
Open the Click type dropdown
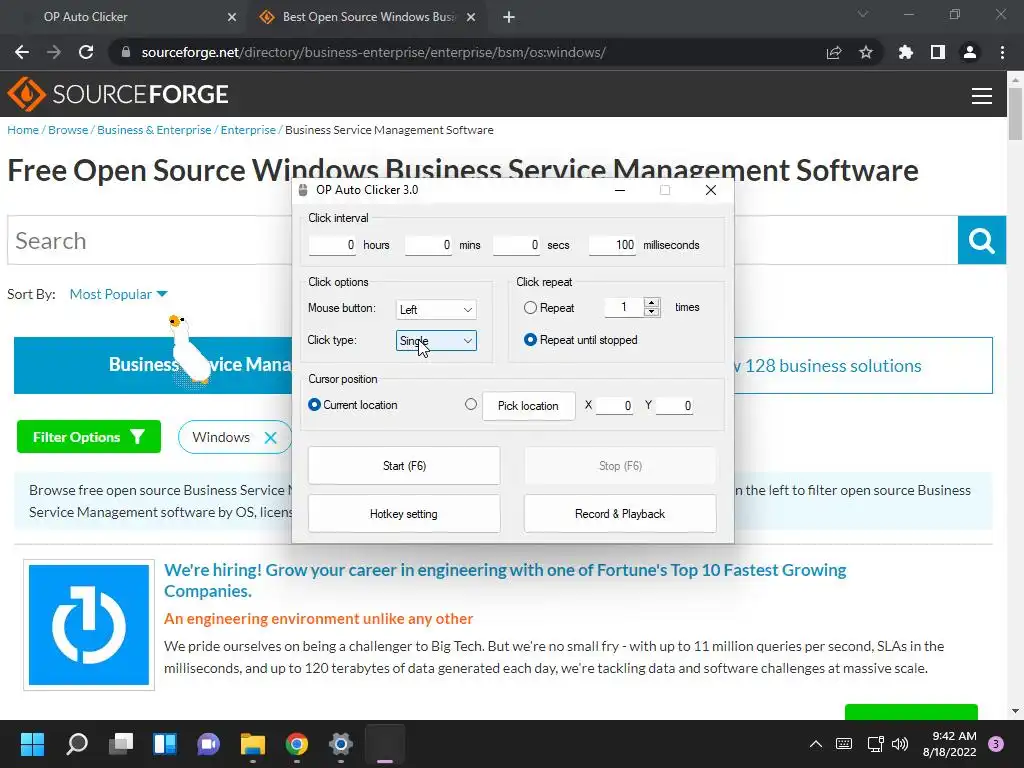coord(436,340)
